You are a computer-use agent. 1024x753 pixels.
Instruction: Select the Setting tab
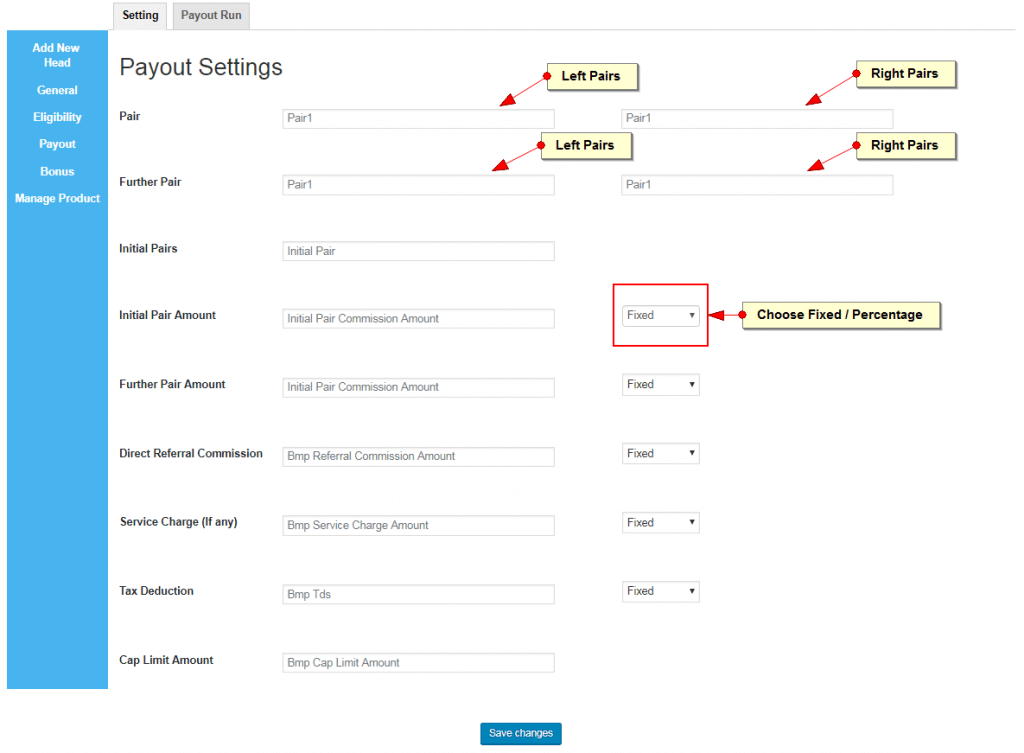pyautogui.click(x=140, y=16)
